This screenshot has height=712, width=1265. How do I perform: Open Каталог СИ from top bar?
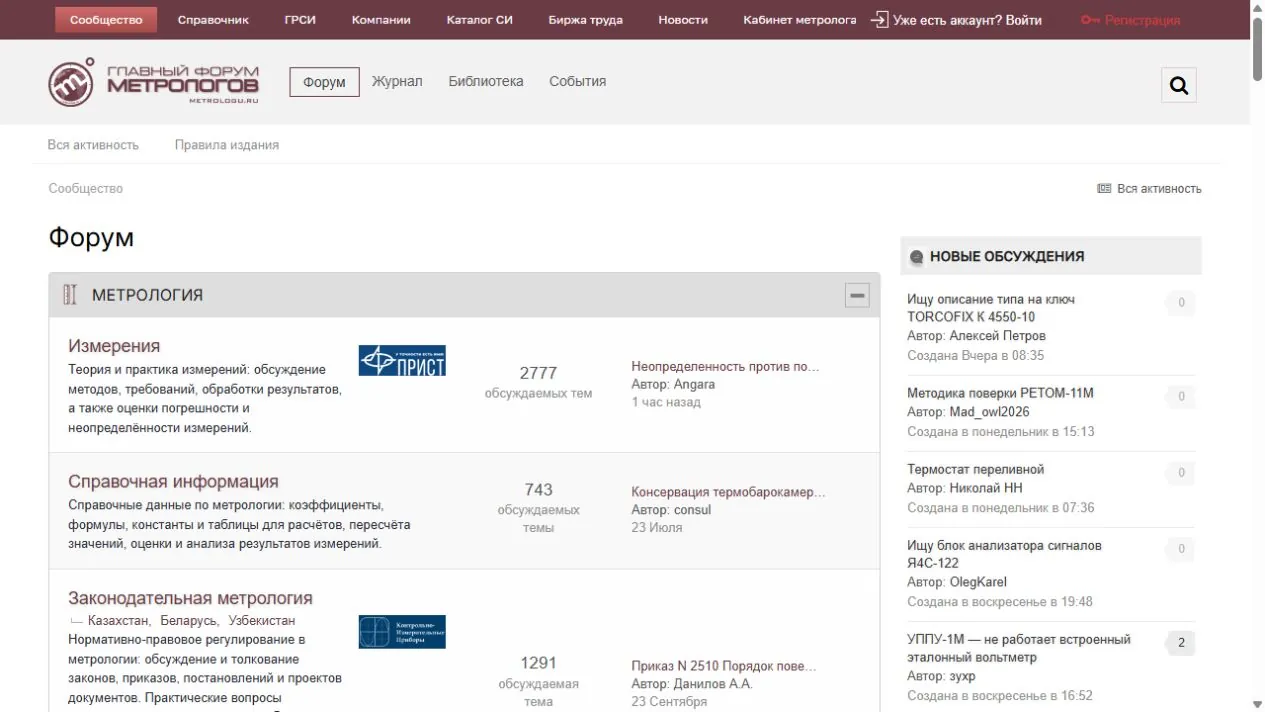pyautogui.click(x=480, y=20)
